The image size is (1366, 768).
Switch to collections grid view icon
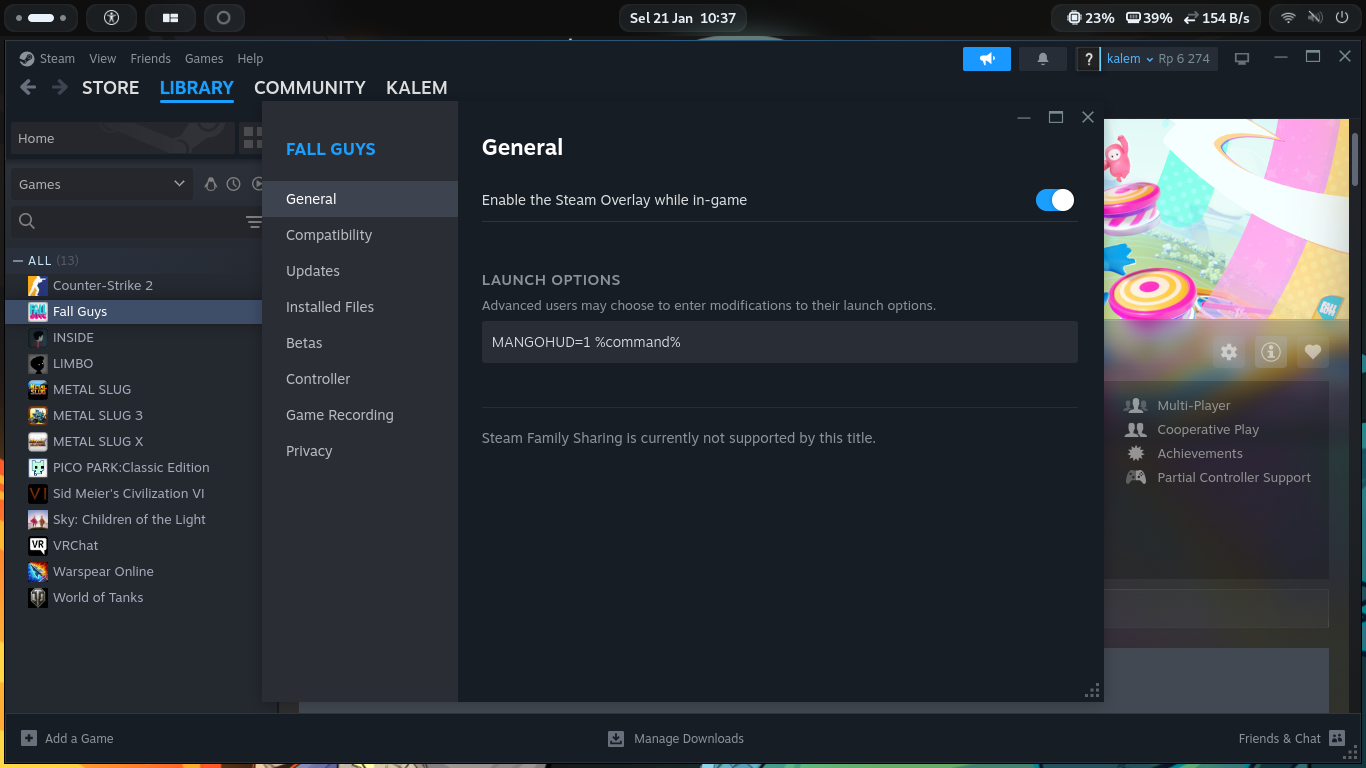tap(251, 138)
